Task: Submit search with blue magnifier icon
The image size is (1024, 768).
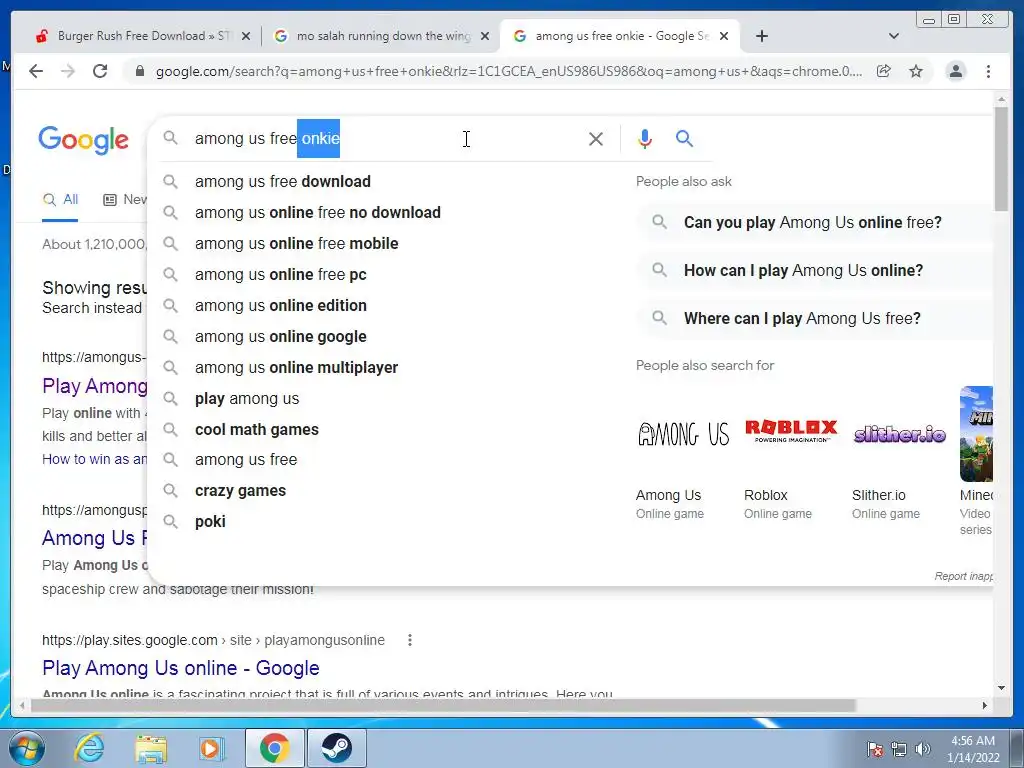Action: click(684, 138)
